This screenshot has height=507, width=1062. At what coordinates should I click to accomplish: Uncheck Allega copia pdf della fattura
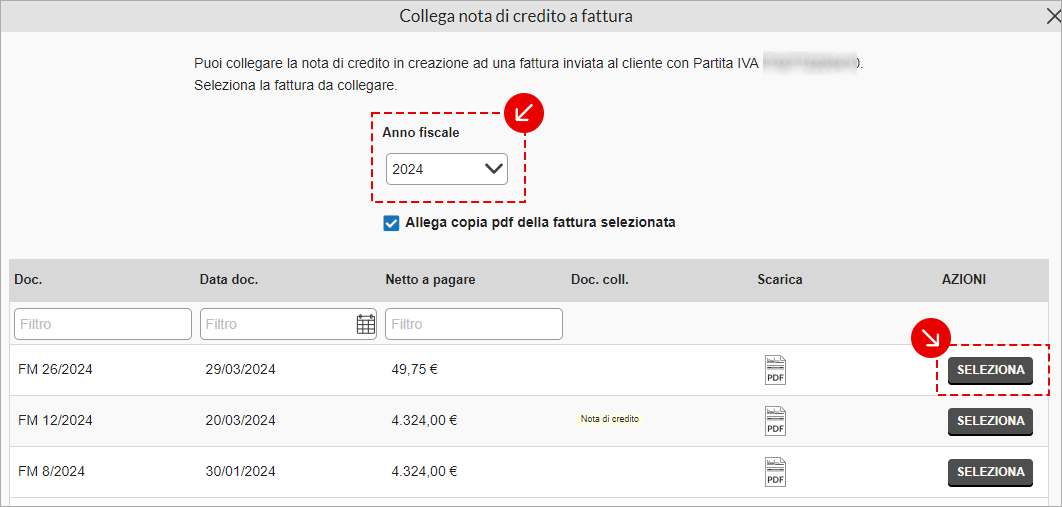tap(391, 223)
